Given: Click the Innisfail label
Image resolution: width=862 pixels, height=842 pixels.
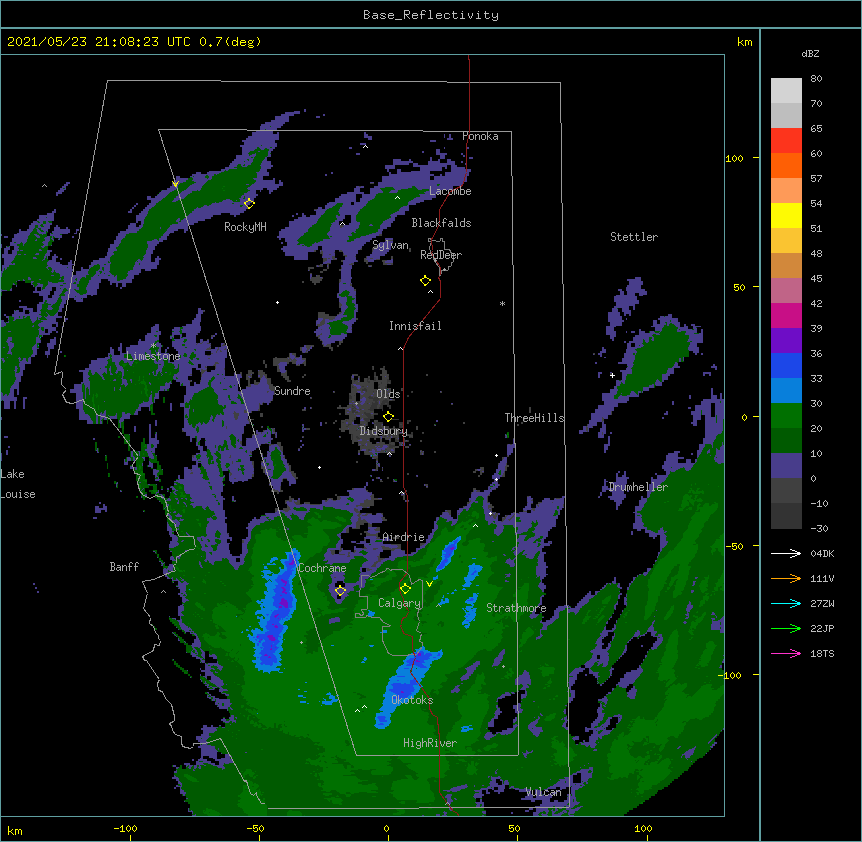Looking at the screenshot, I should 415,326.
